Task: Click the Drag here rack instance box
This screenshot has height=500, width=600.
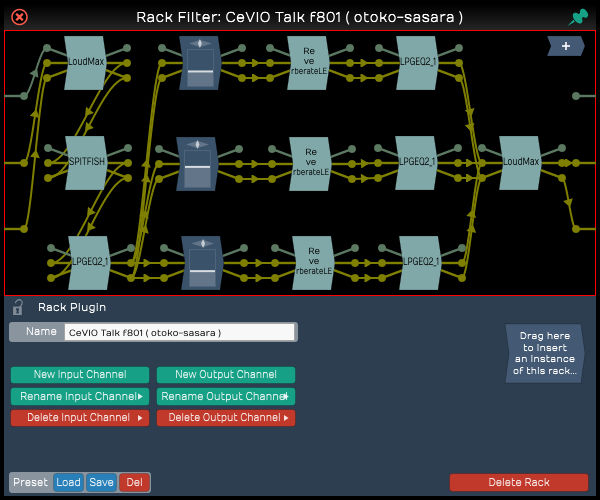Action: point(545,353)
